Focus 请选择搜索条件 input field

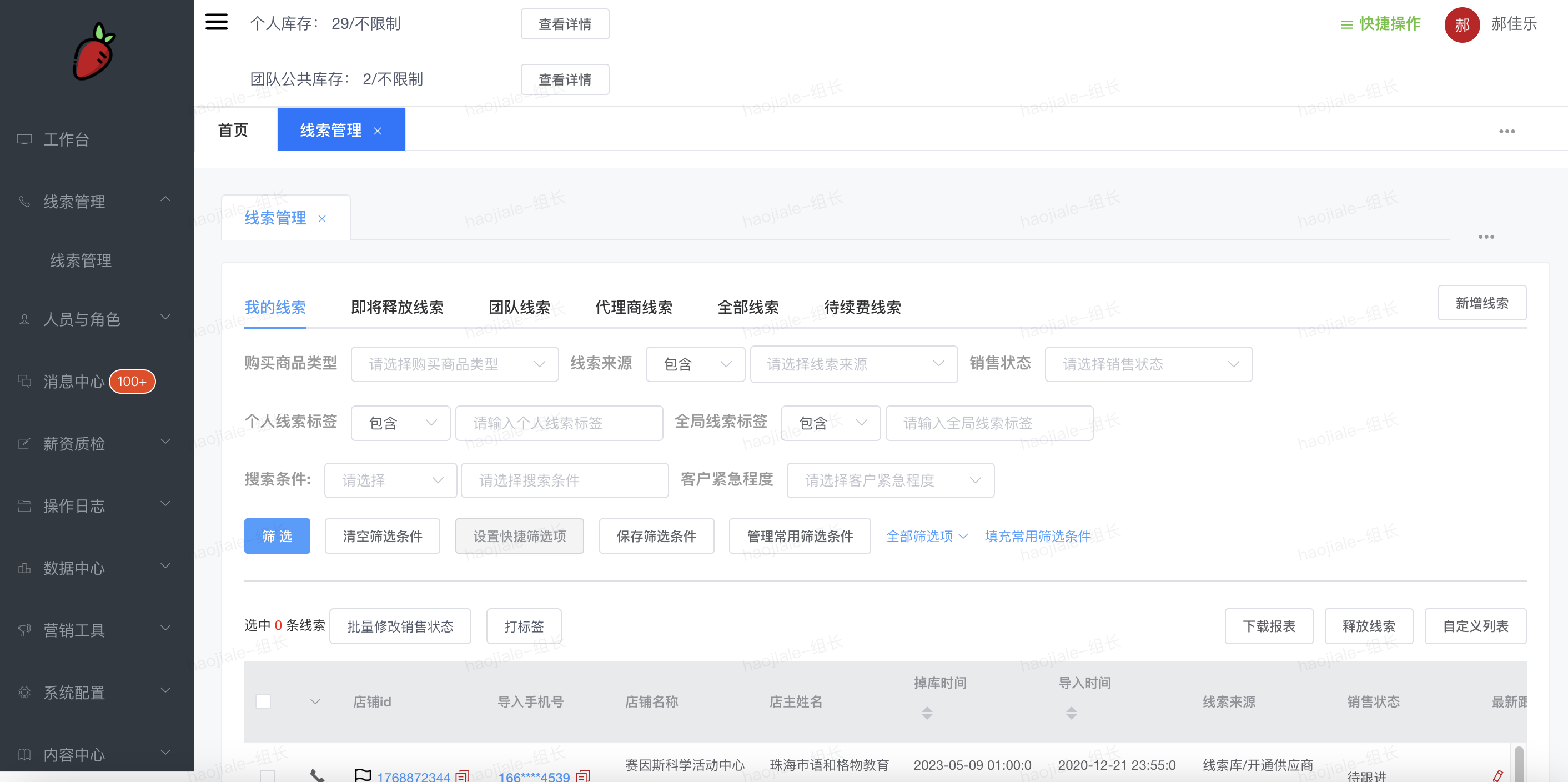pyautogui.click(x=565, y=480)
